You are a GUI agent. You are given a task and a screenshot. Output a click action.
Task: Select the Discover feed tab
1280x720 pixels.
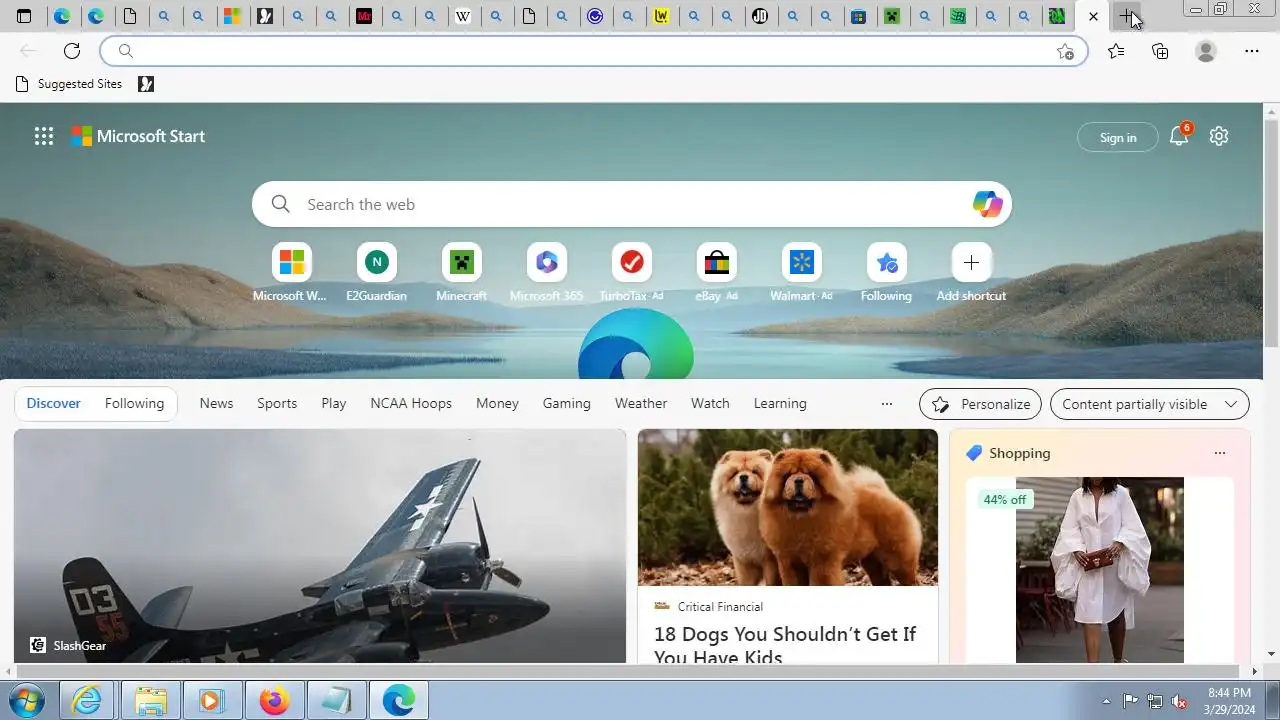point(53,404)
